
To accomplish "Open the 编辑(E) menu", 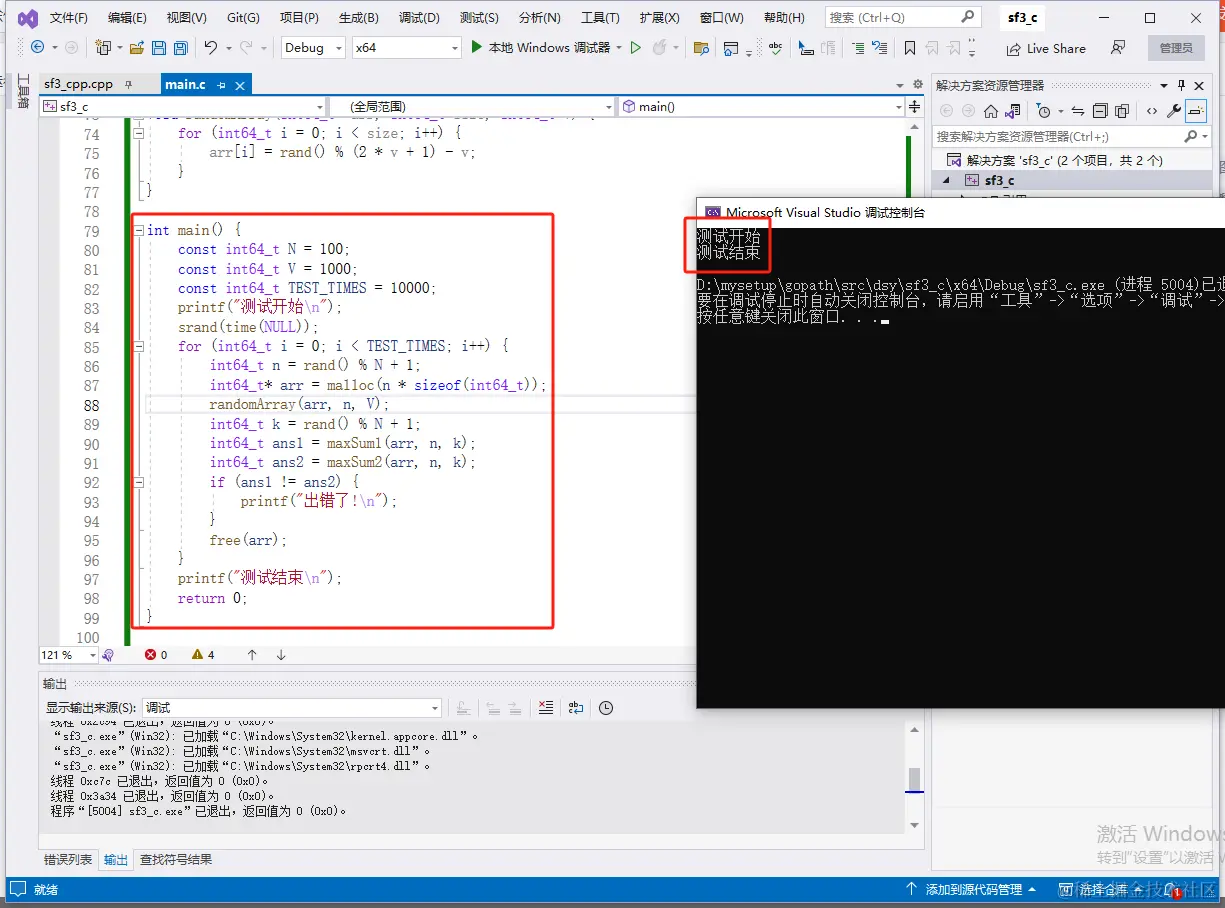I will point(127,18).
